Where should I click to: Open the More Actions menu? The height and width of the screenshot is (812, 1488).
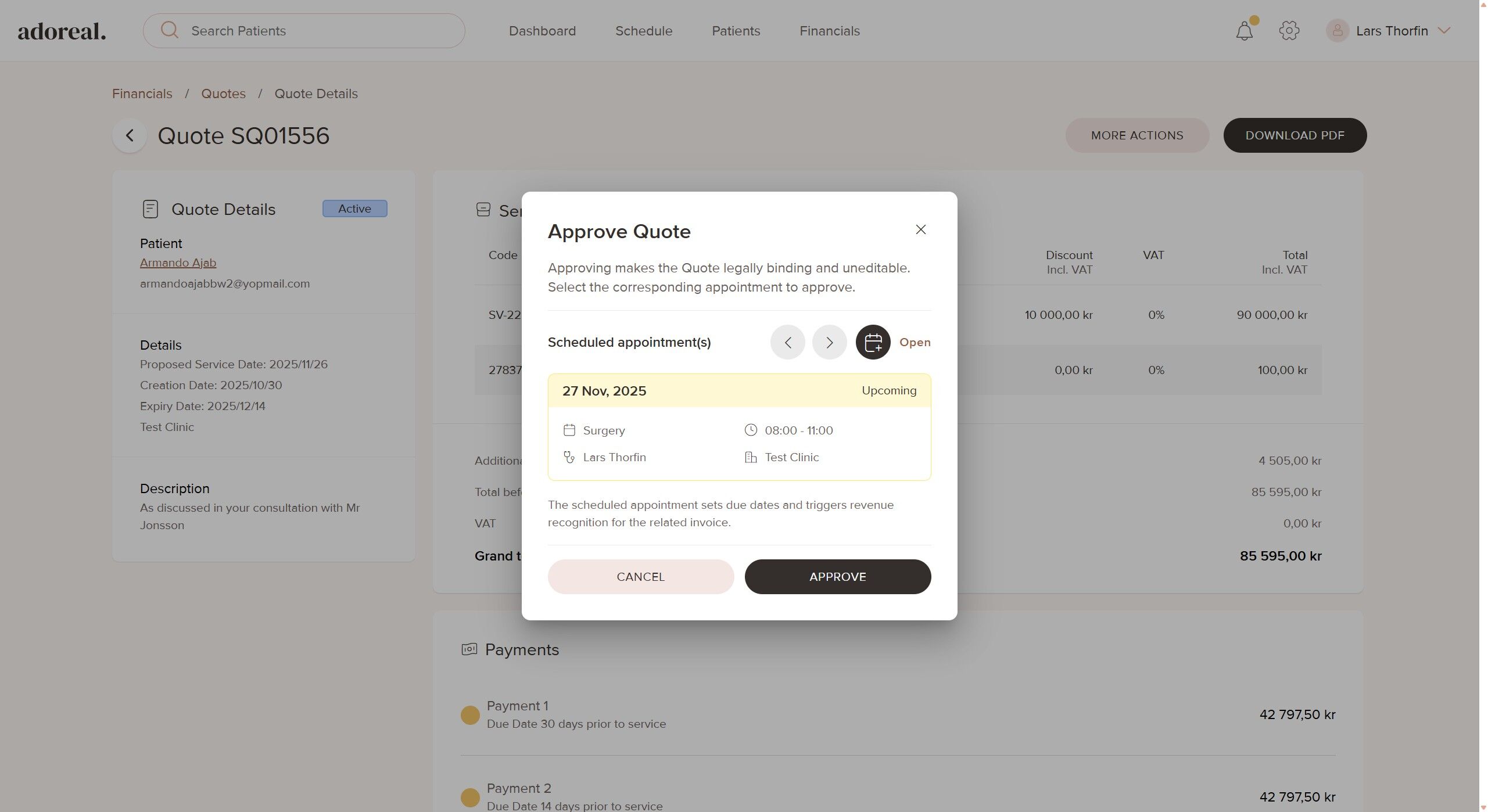[x=1136, y=135]
